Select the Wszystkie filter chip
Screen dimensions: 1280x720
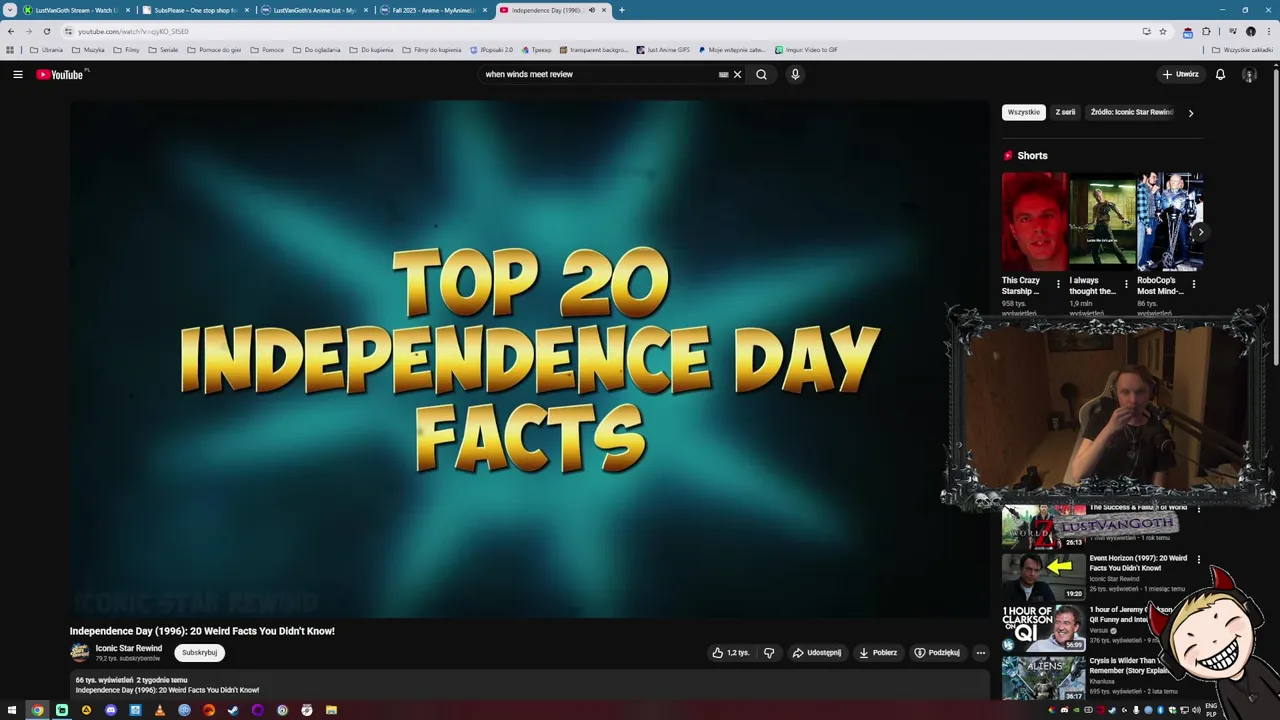click(x=1023, y=113)
